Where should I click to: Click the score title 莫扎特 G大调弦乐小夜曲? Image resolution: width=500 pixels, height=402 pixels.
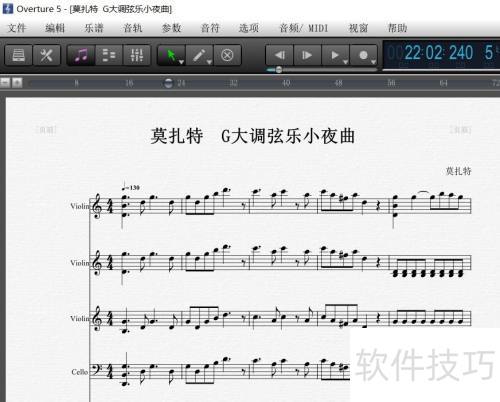click(253, 136)
